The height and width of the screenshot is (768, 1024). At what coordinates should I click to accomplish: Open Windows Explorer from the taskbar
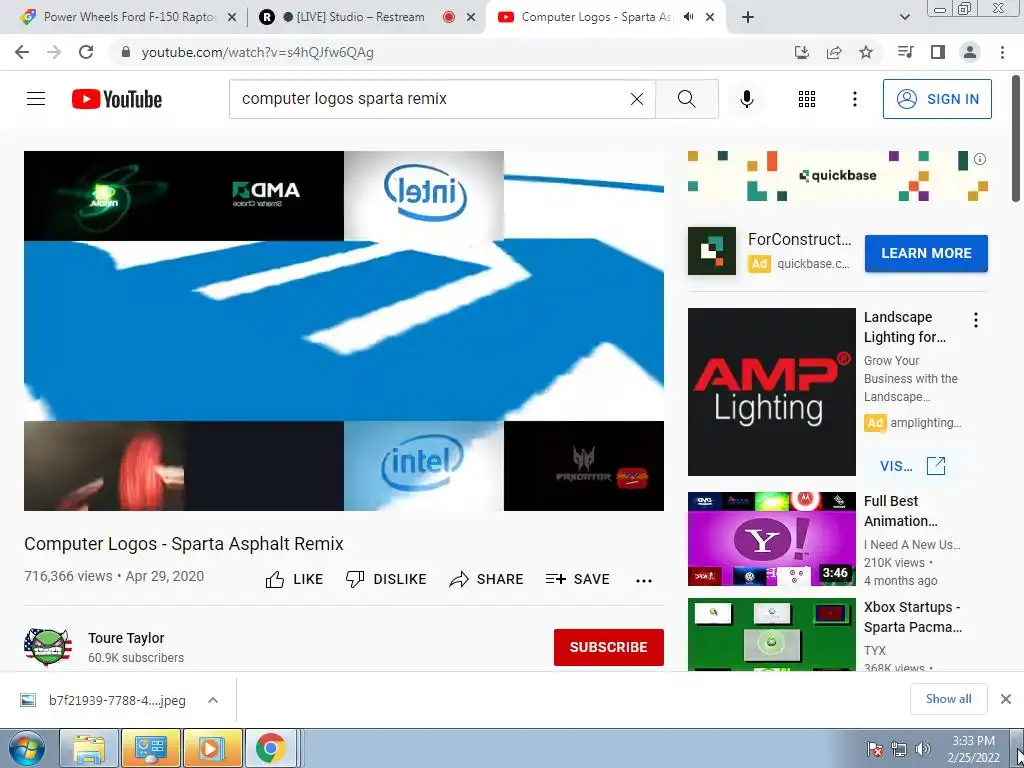(x=89, y=748)
